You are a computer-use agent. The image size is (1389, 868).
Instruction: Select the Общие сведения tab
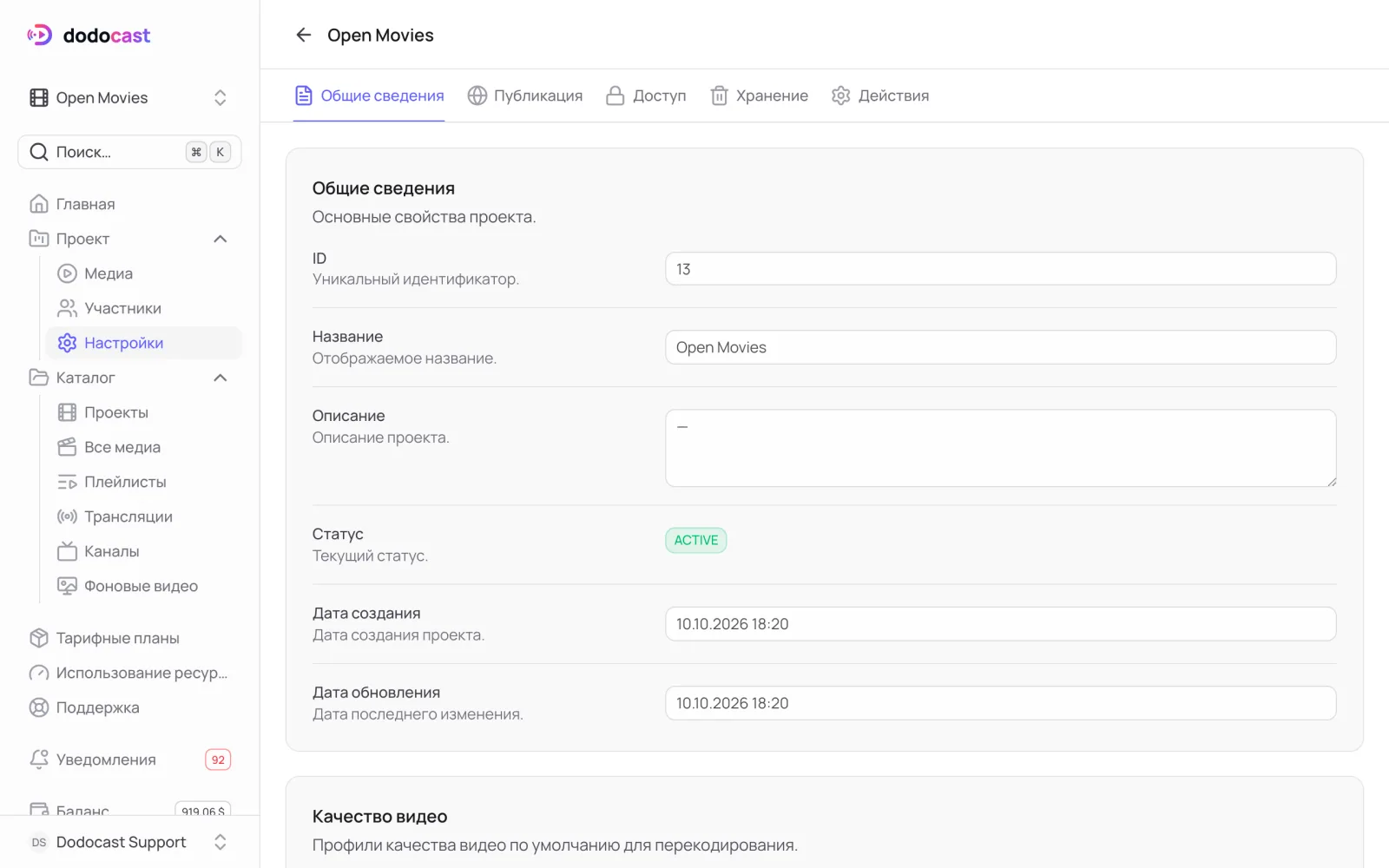pos(369,95)
